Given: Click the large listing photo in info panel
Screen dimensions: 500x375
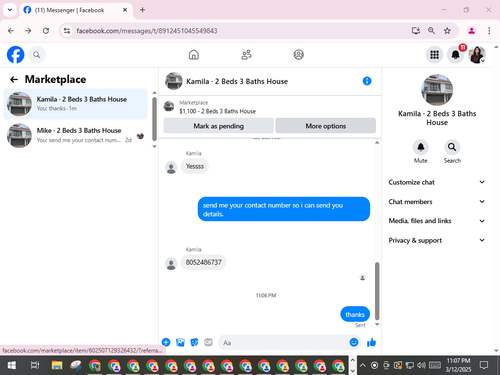Looking at the screenshot, I should coord(437,90).
